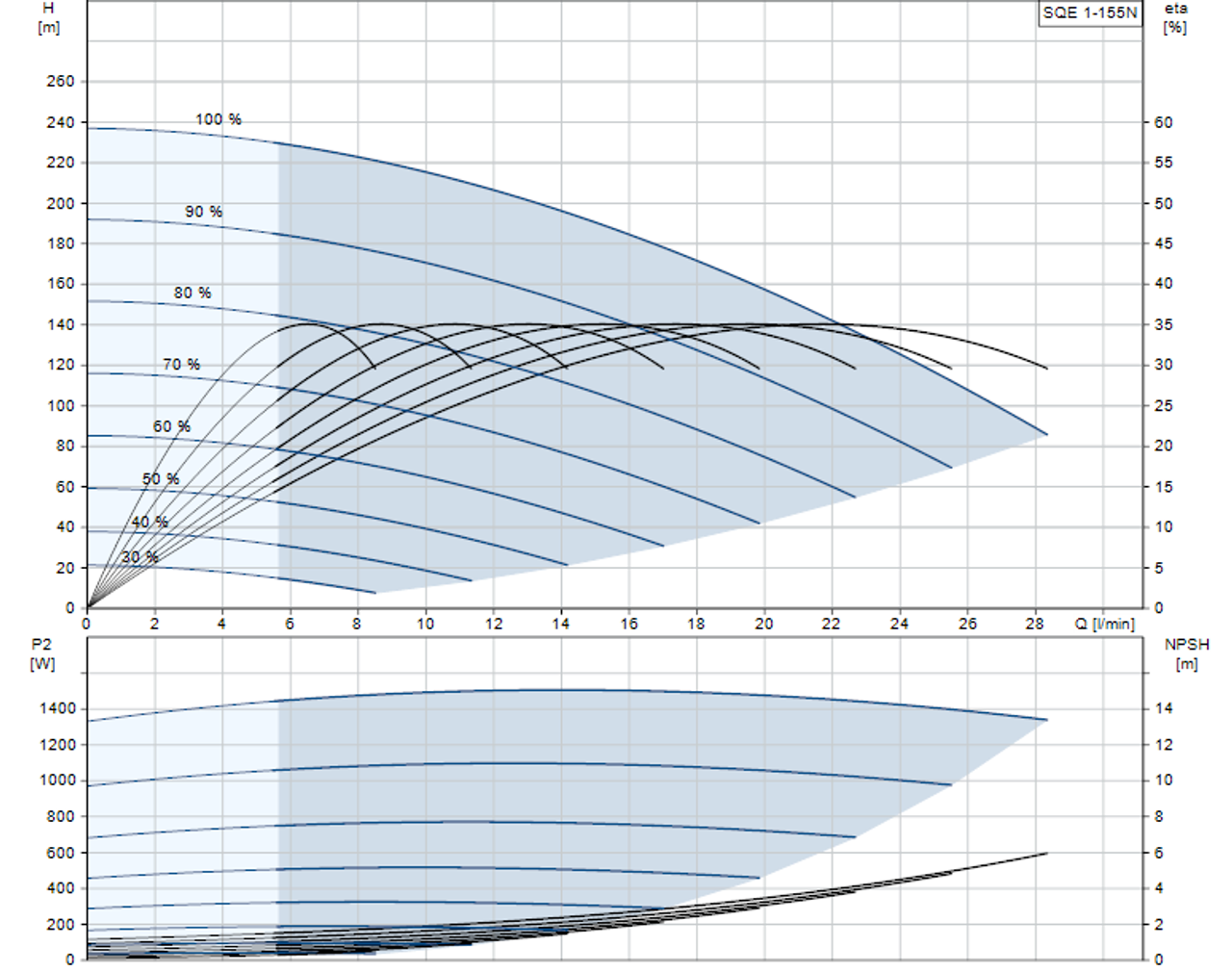Click the 160 value on H axis
The width and height of the screenshot is (1232, 972).
pyautogui.click(x=60, y=284)
